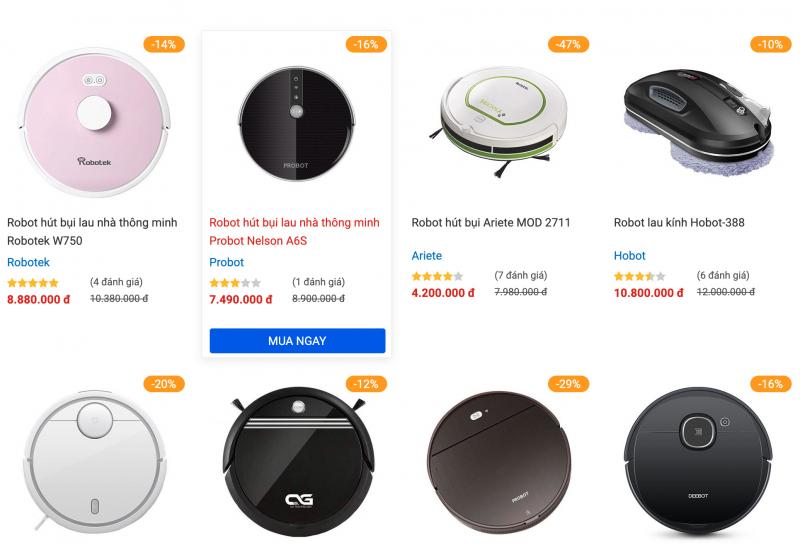
Task: Click the -47% discount badge
Action: (x=568, y=44)
